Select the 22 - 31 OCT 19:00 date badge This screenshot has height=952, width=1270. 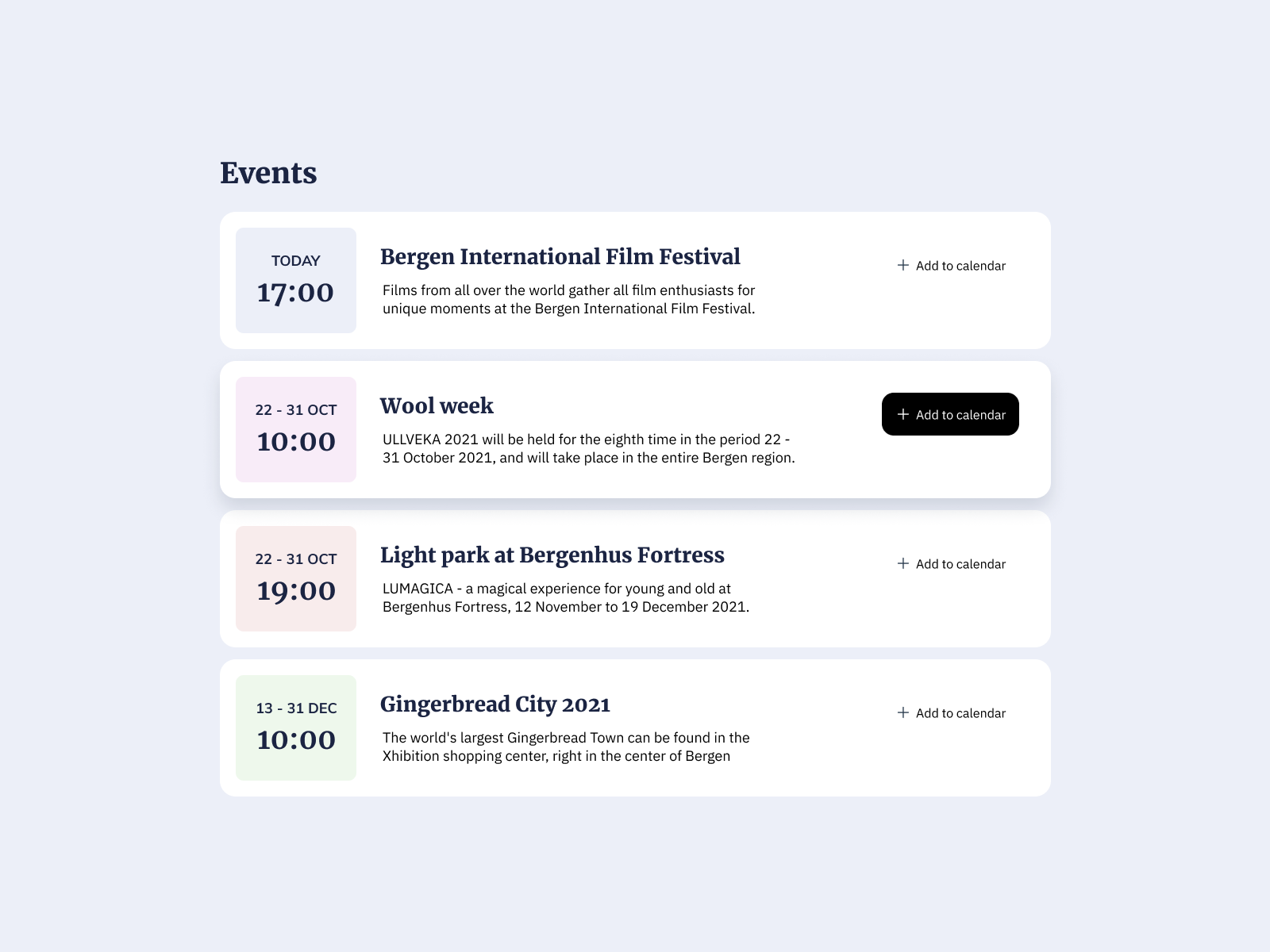[x=295, y=577]
